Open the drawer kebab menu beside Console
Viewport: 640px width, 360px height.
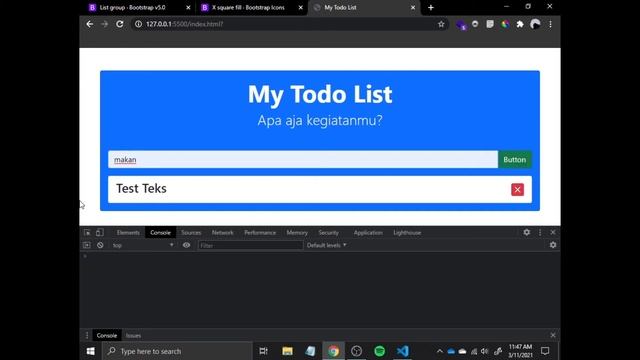(x=87, y=336)
